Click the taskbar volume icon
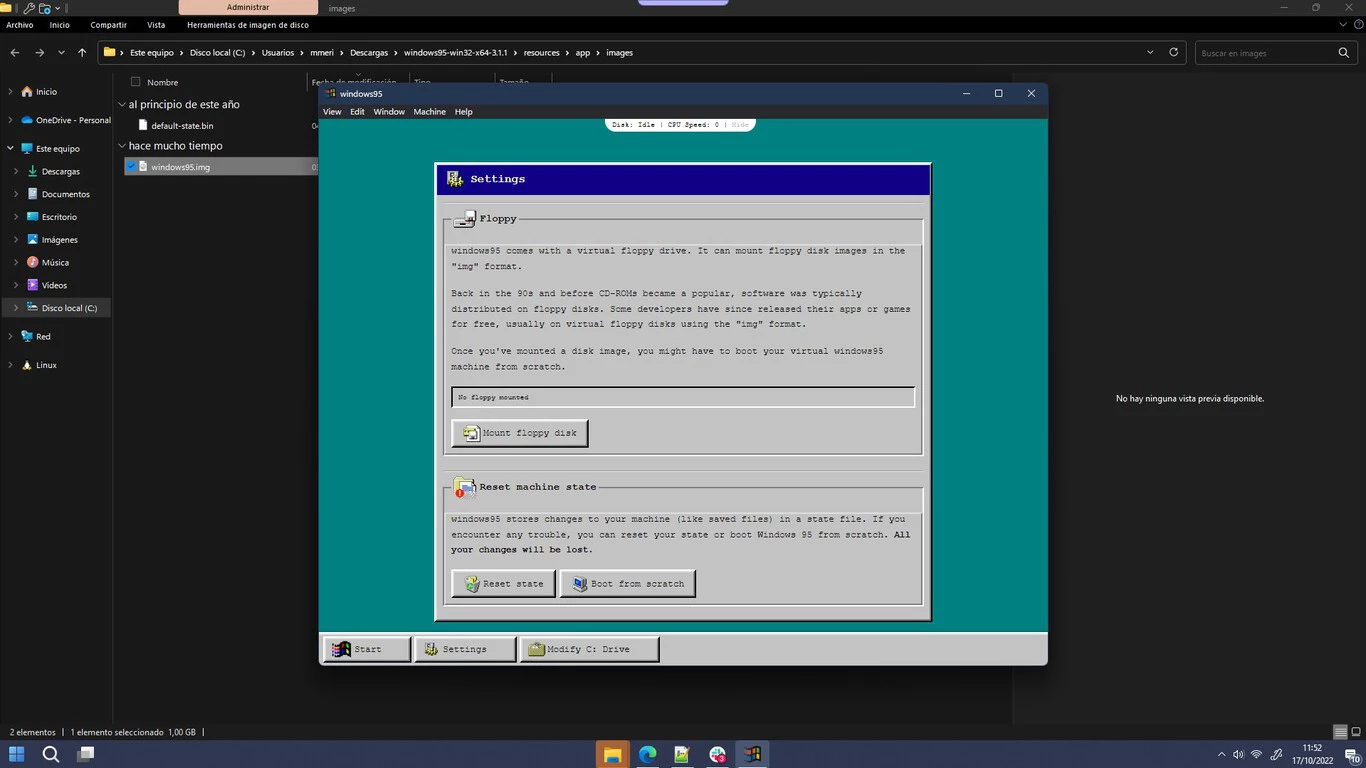This screenshot has height=768, width=1366. (x=1238, y=754)
